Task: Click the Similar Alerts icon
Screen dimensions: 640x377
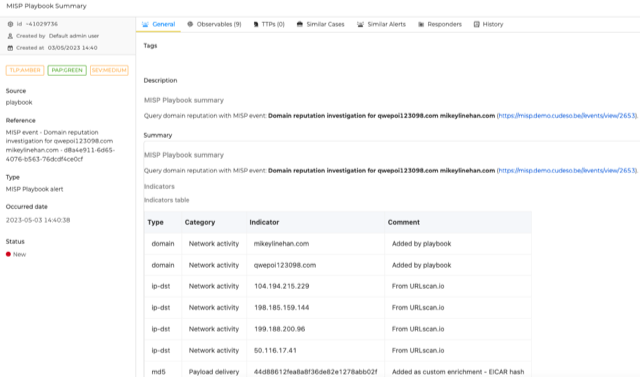Action: pyautogui.click(x=360, y=24)
